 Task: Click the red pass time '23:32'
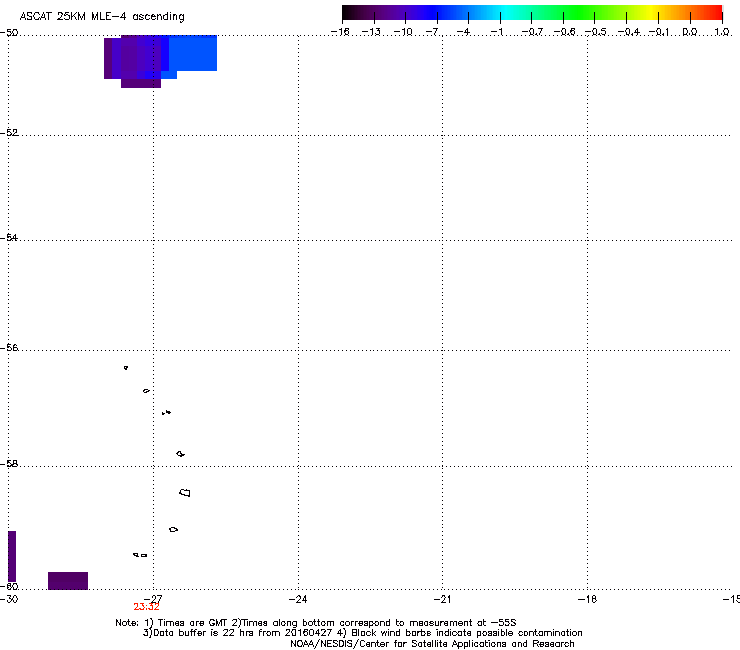[x=146, y=607]
